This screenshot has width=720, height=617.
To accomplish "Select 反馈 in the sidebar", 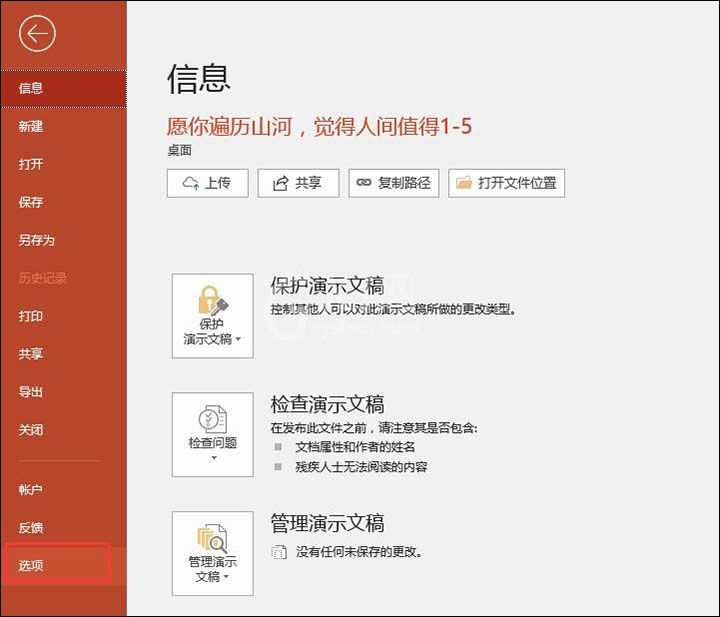I will pos(63,528).
